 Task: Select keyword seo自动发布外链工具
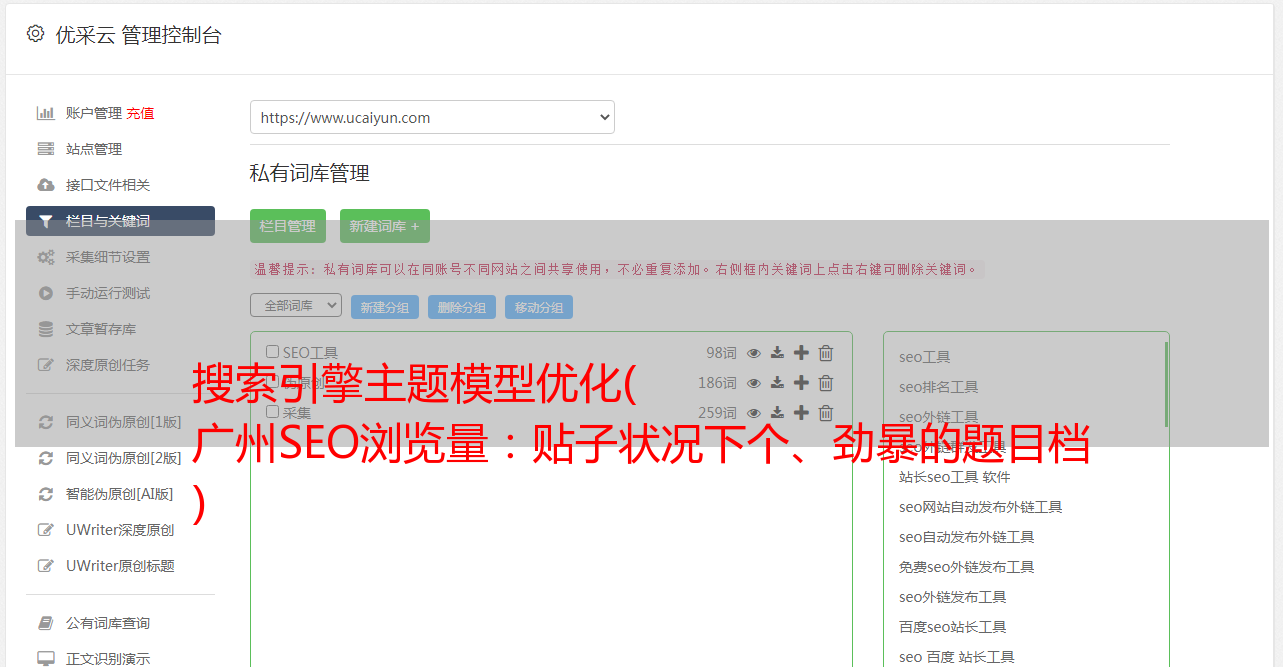[x=966, y=537]
